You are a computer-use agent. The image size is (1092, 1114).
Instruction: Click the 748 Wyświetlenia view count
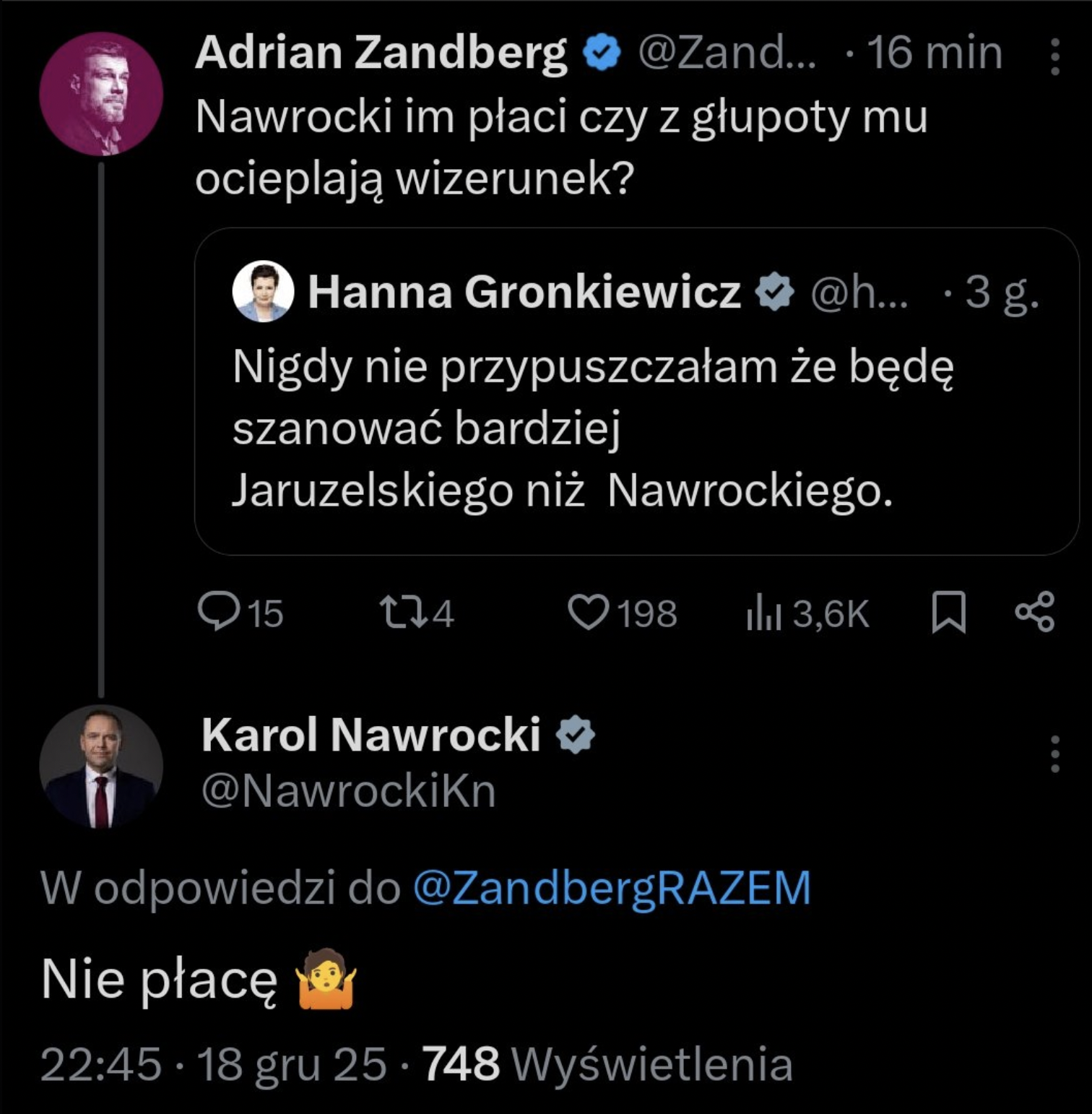tap(607, 1064)
